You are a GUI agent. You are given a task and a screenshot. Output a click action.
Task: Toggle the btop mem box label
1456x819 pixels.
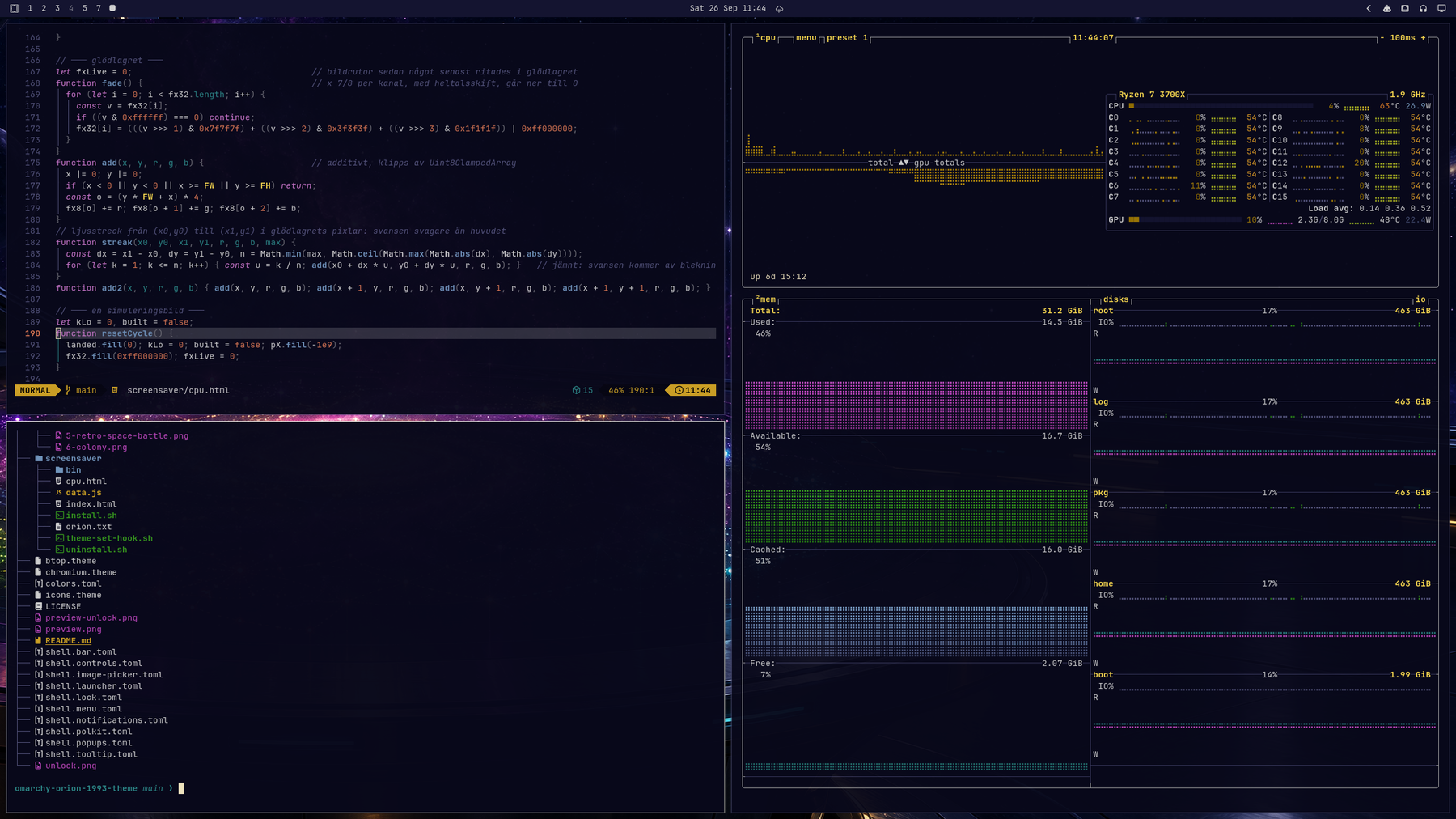[x=766, y=299]
